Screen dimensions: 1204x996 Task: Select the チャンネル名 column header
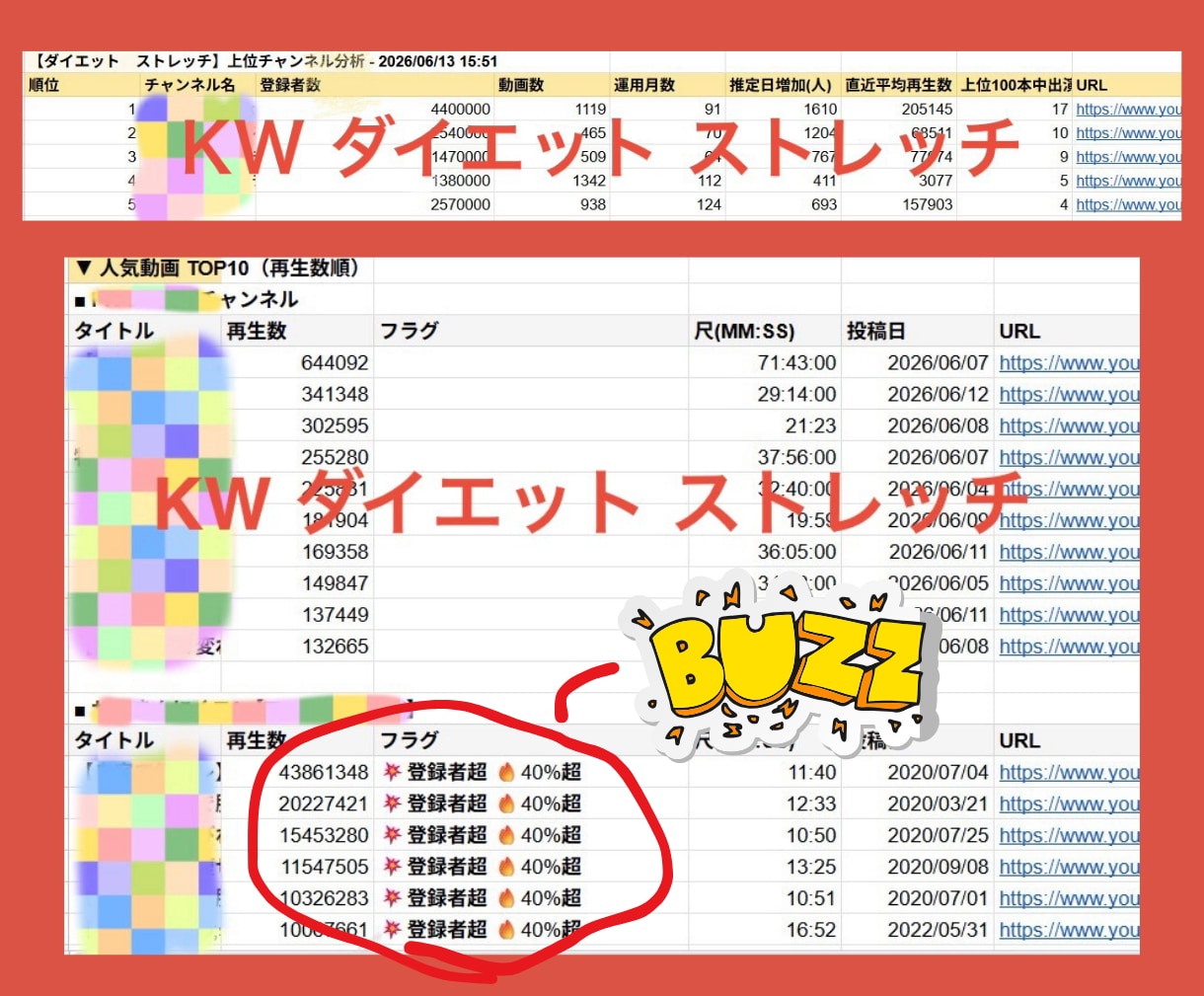[x=189, y=86]
